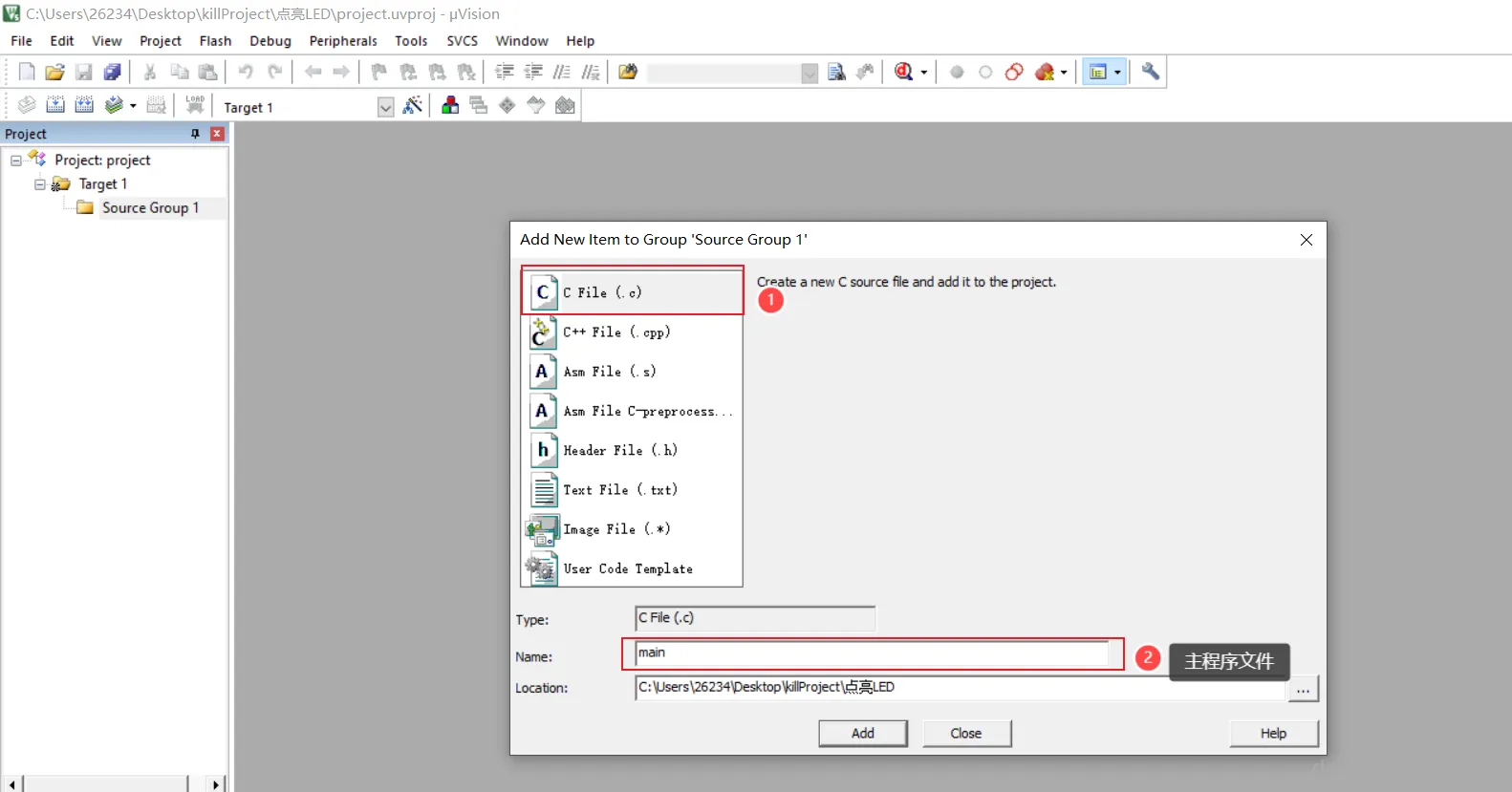Open Options for Target with the magic wand icon
This screenshot has height=792, width=1512.
tap(413, 105)
